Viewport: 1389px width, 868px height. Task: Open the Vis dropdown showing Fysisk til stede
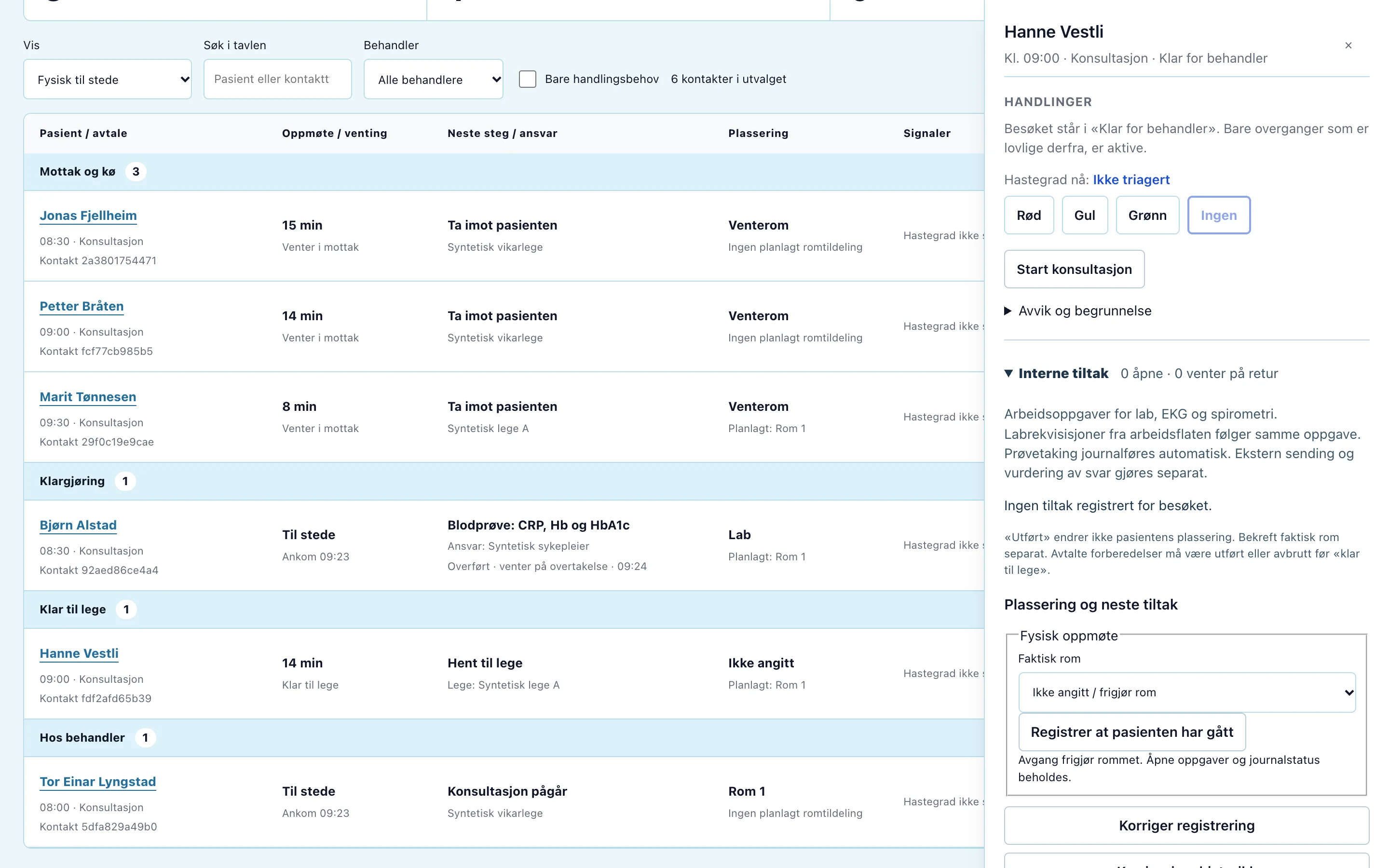(x=108, y=79)
